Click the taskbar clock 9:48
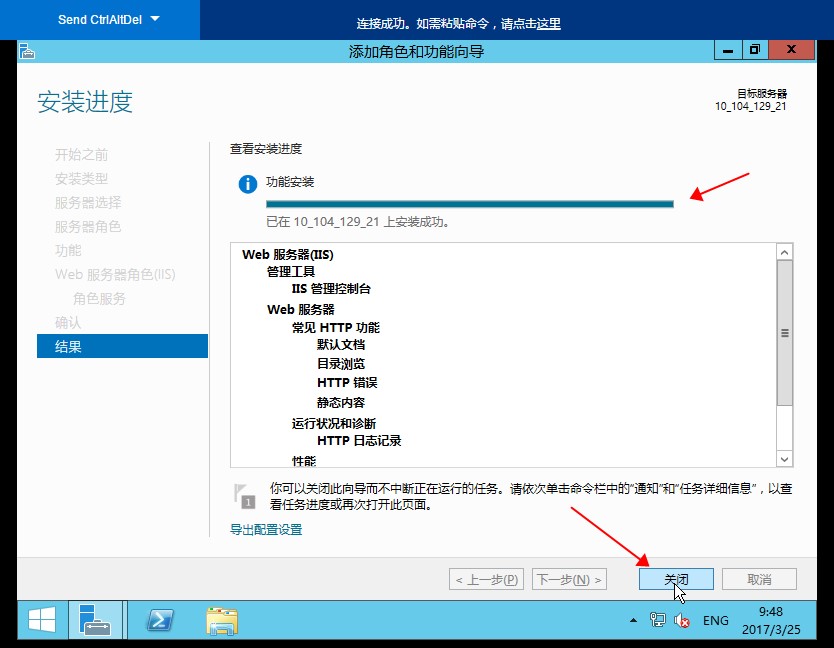The width and height of the screenshot is (834, 648). [771, 620]
